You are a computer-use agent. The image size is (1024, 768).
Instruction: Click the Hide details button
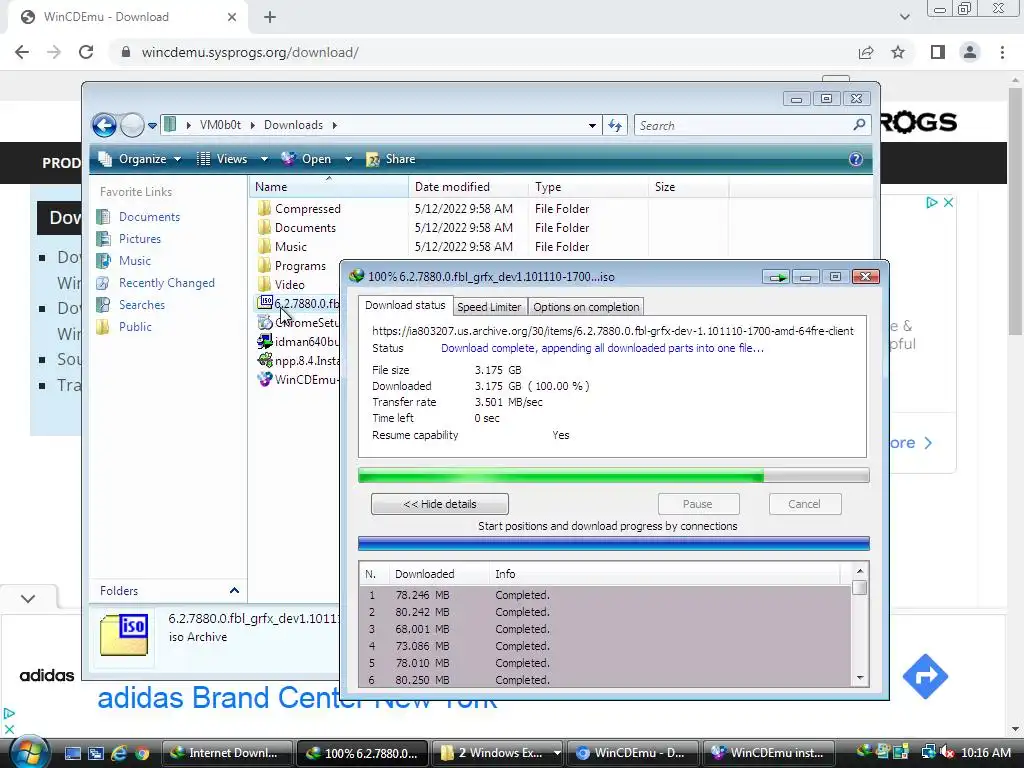pyautogui.click(x=440, y=504)
